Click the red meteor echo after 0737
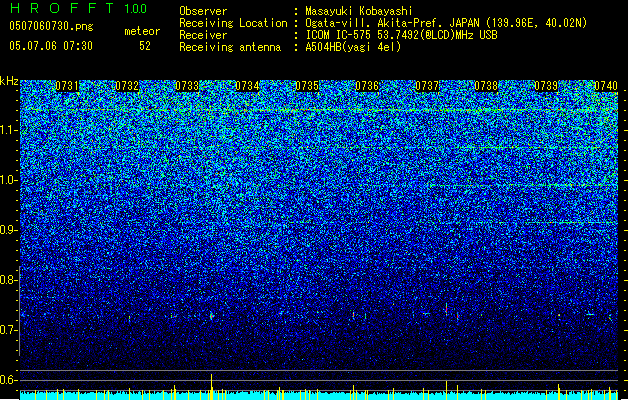 coord(446,309)
